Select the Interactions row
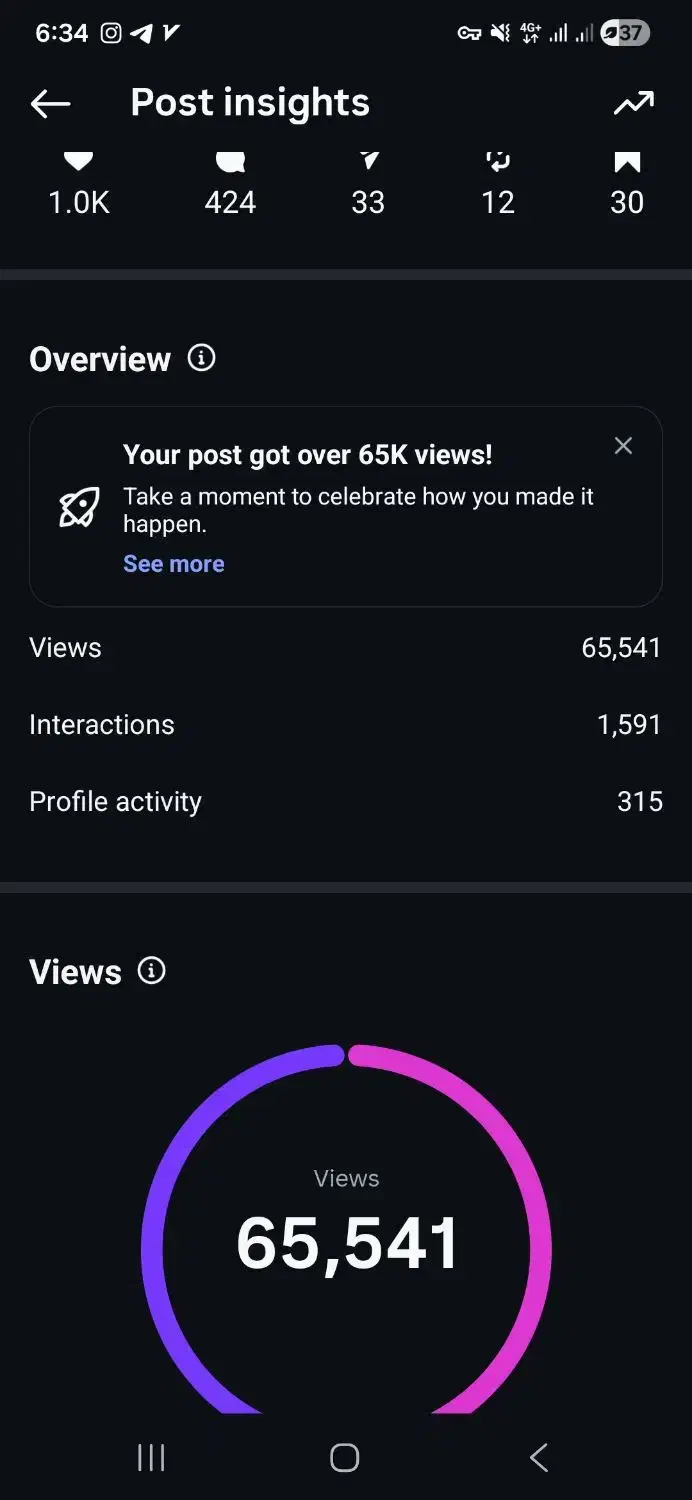Screen dimensions: 692x1500 pyautogui.click(x=345, y=725)
